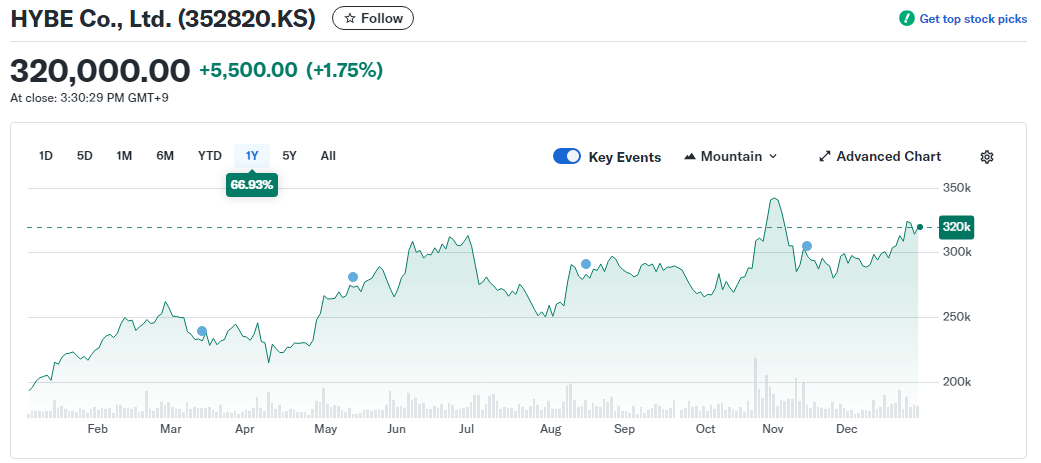Select the 5D time range tab
The image size is (1041, 463).
coord(85,156)
